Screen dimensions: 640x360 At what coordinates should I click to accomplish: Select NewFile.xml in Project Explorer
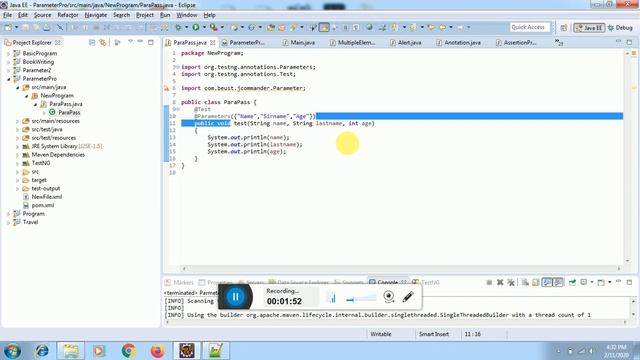tap(47, 197)
